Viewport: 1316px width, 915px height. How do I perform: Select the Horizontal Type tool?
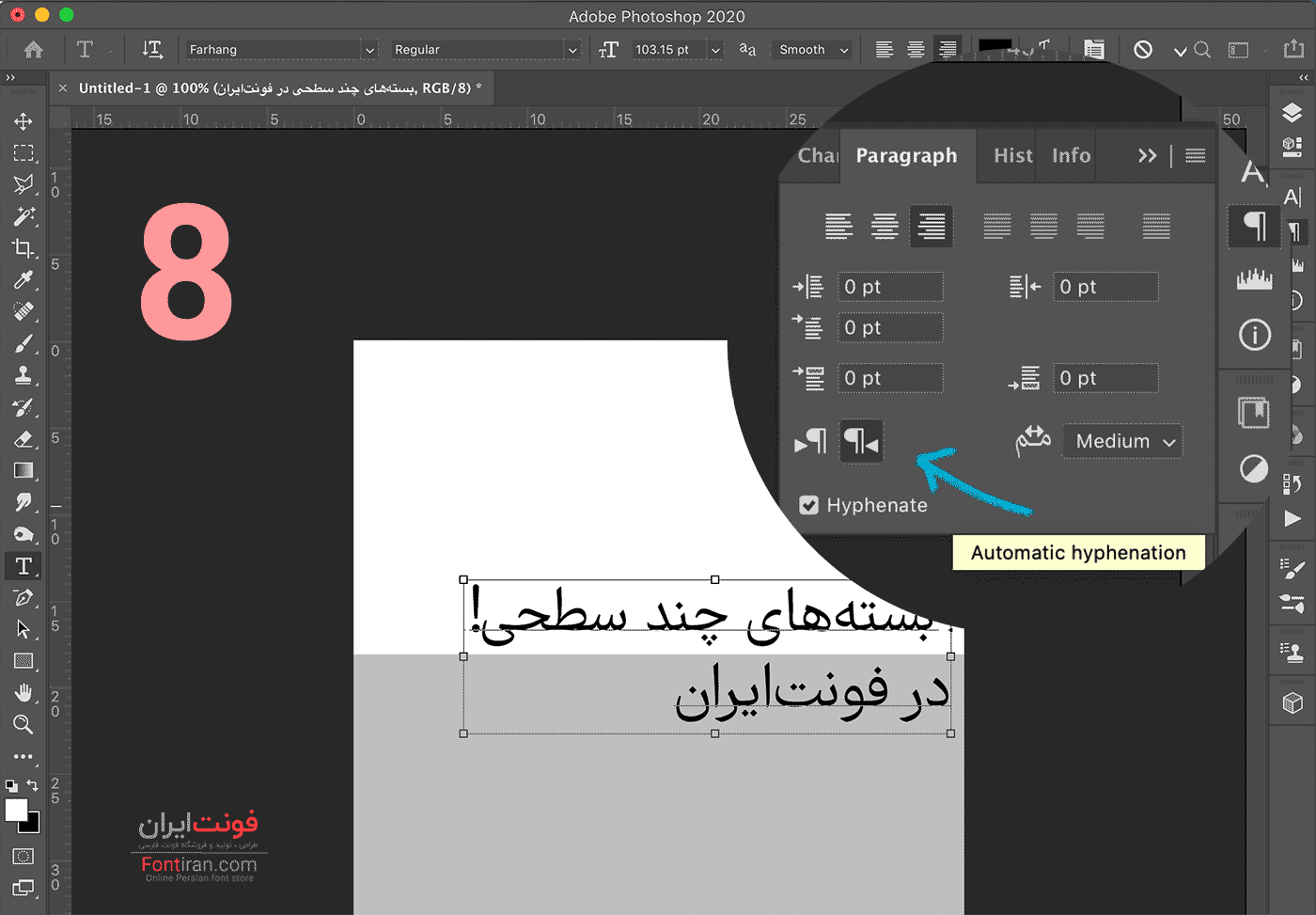click(23, 566)
